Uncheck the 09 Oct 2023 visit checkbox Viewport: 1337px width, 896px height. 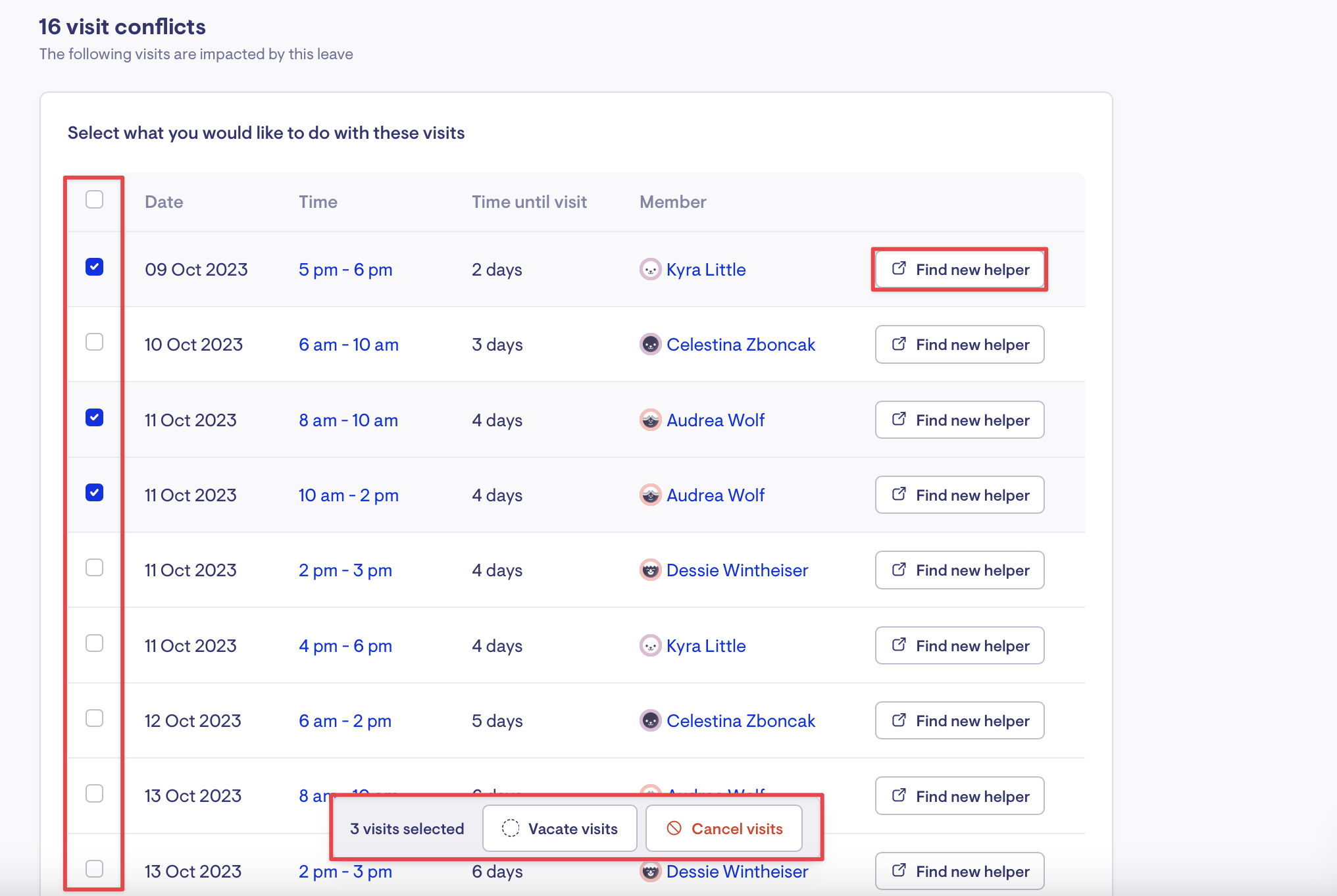pos(94,267)
